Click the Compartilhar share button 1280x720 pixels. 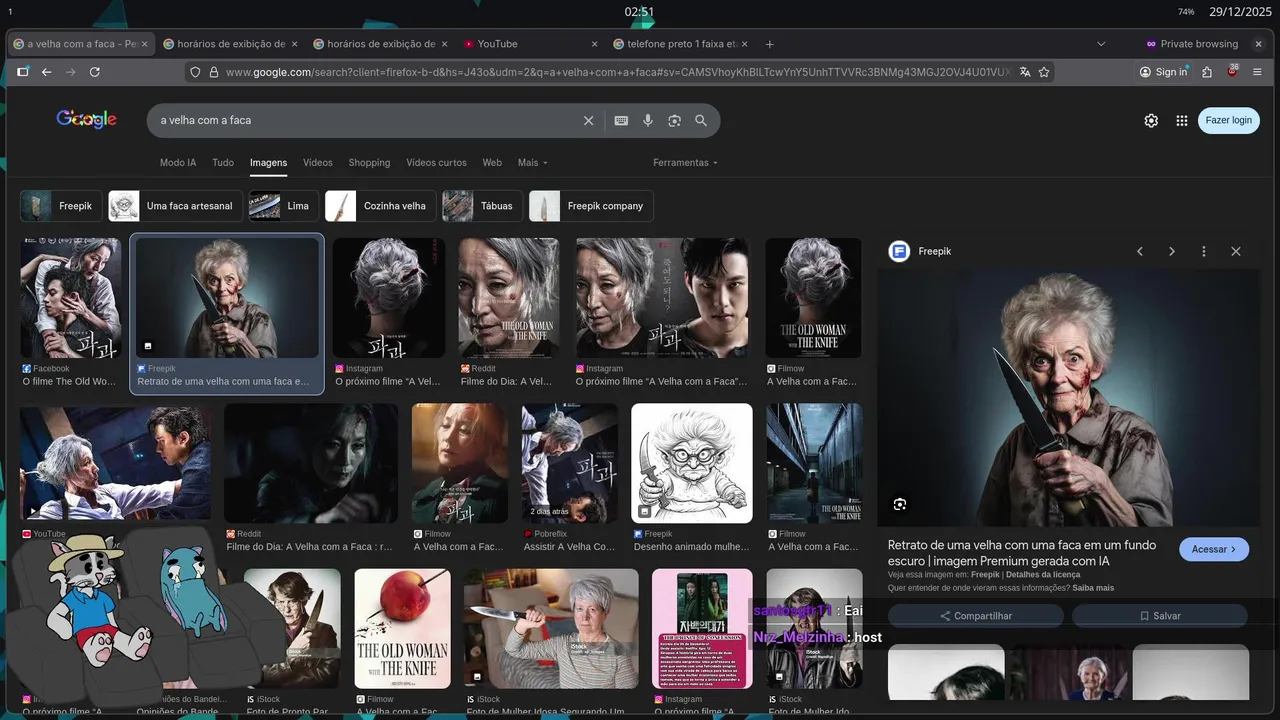[x=975, y=616]
